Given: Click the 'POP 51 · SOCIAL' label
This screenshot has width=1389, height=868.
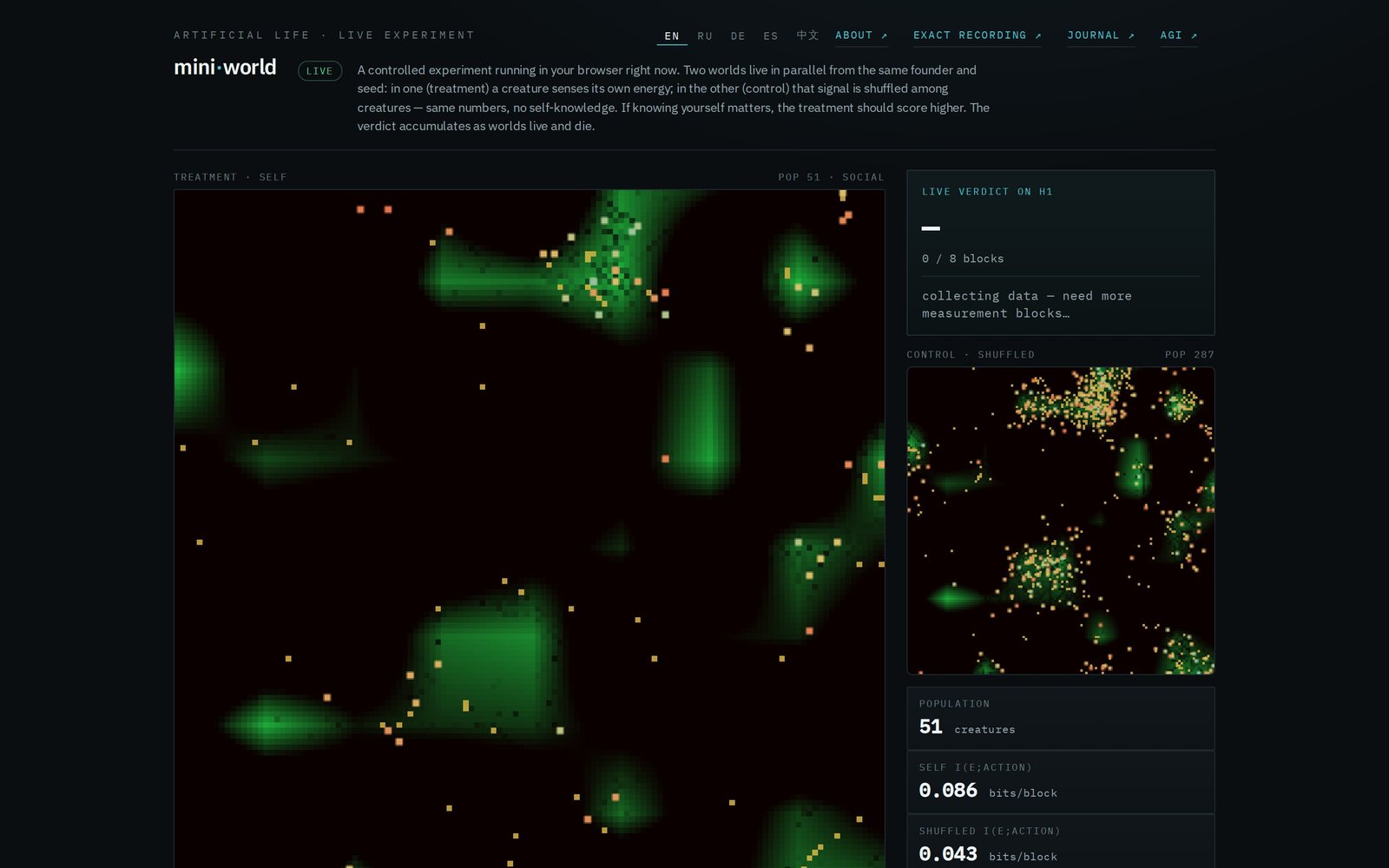Looking at the screenshot, I should pos(831,177).
